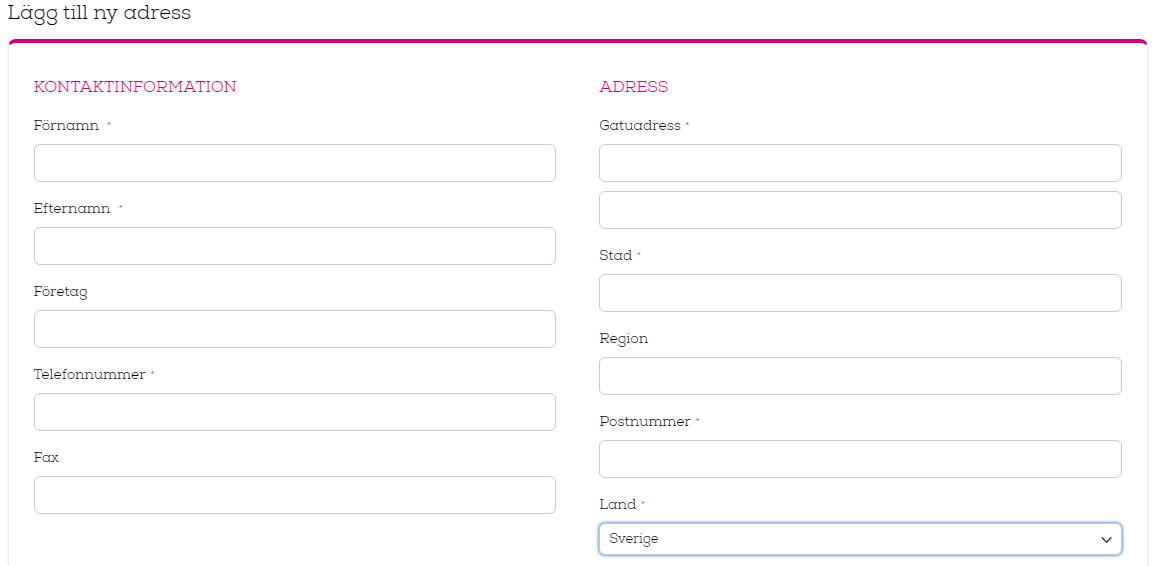Click the KONTAKTINFORMATION section heading
The width and height of the screenshot is (1155, 566).
click(x=136, y=87)
